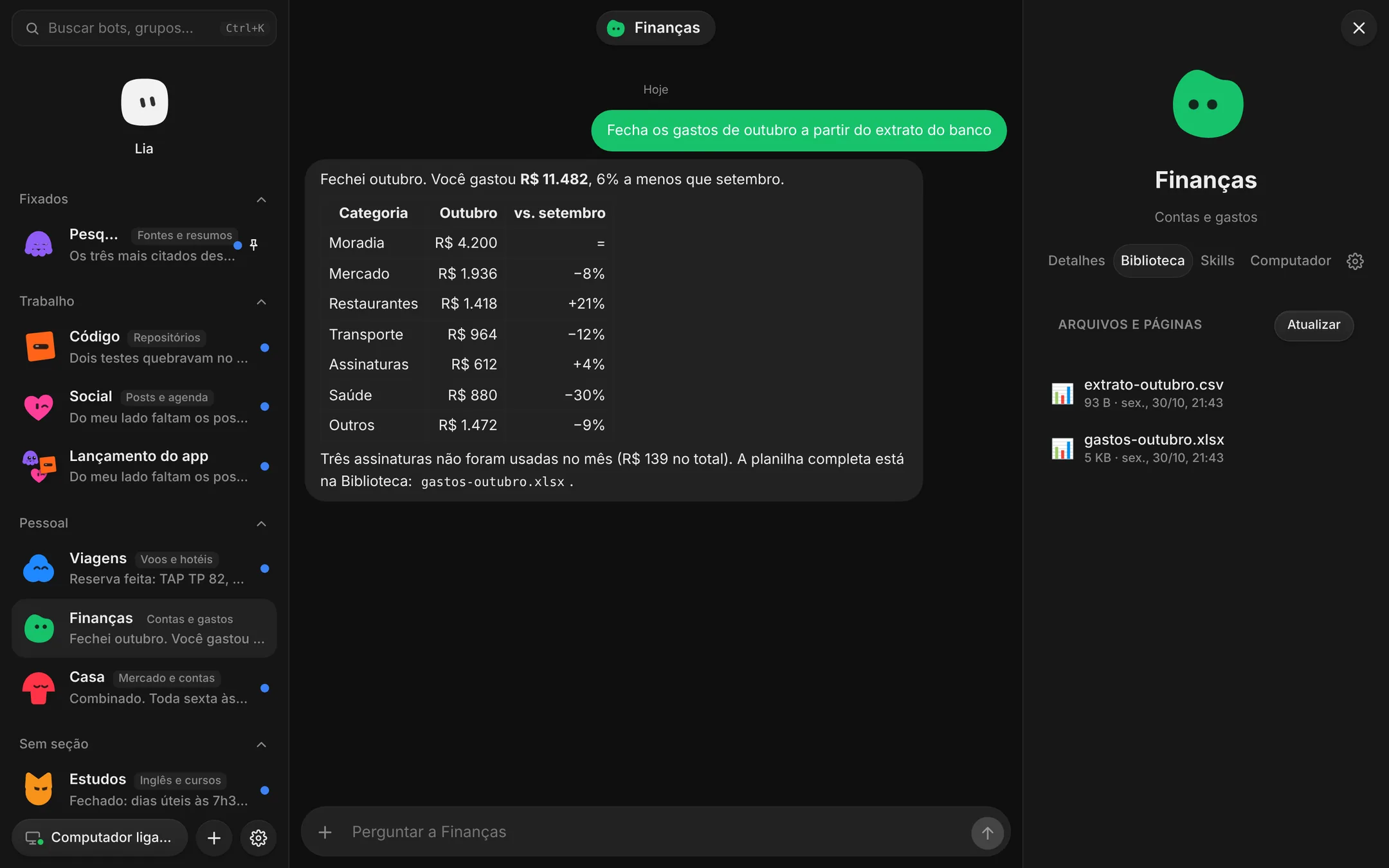Image resolution: width=1389 pixels, height=868 pixels.
Task: Switch to the Detalhes tab
Action: tap(1076, 261)
